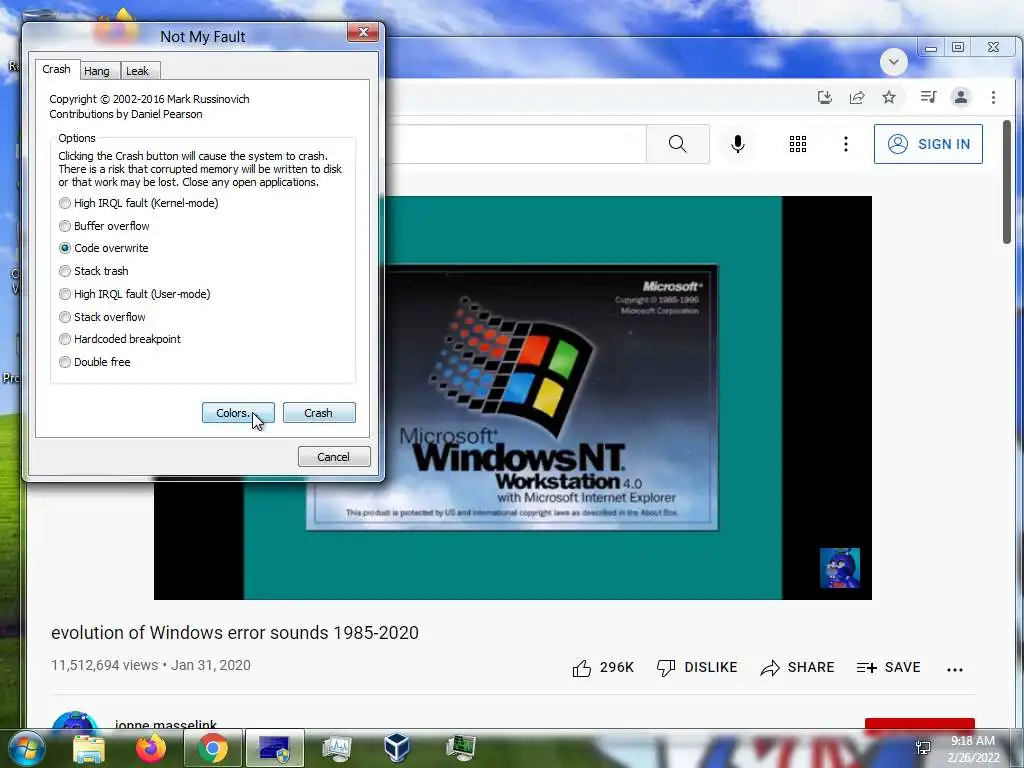The width and height of the screenshot is (1024, 768).
Task: Choose the Code overwrite radio option
Action: (x=104, y=248)
